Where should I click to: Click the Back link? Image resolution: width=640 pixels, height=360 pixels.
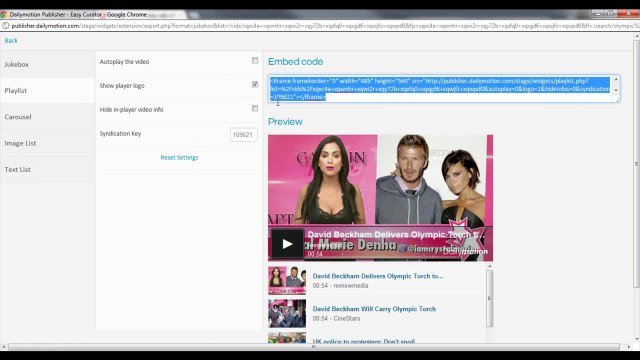pyautogui.click(x=11, y=40)
